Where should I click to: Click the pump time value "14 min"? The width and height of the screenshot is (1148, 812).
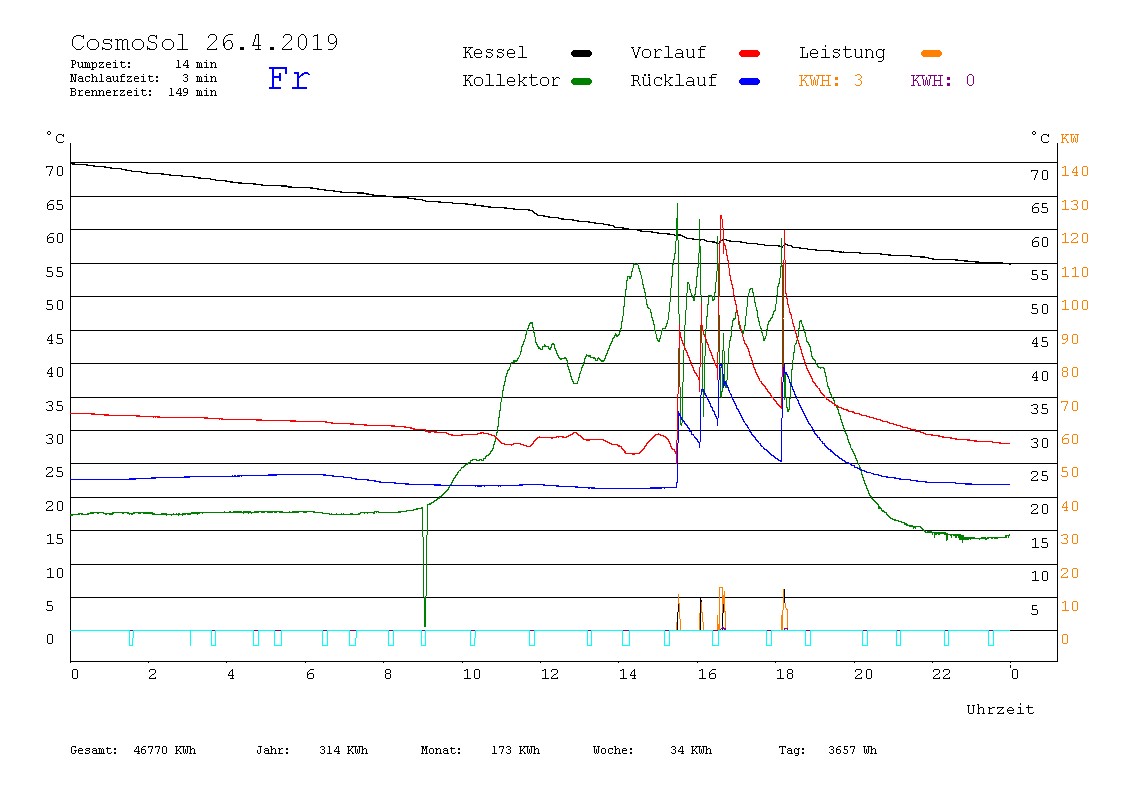(x=195, y=64)
